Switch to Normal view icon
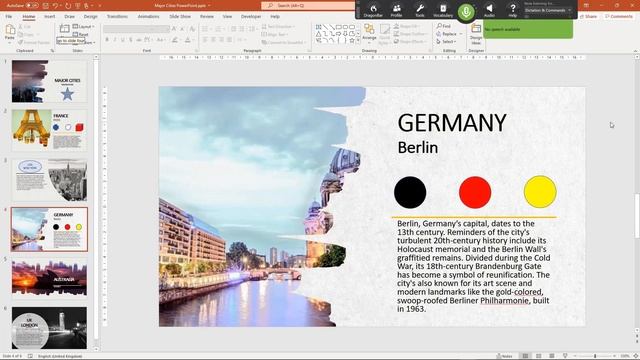Screen dimensions: 640x360 [x=525, y=356]
